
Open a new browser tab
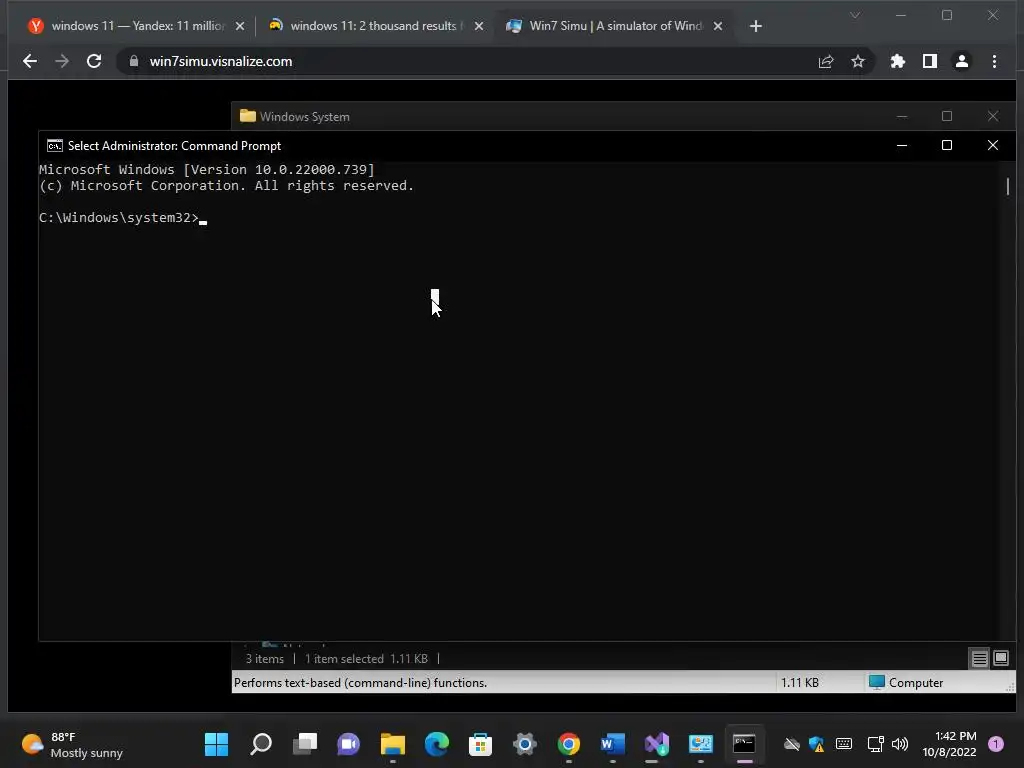pyautogui.click(x=756, y=26)
